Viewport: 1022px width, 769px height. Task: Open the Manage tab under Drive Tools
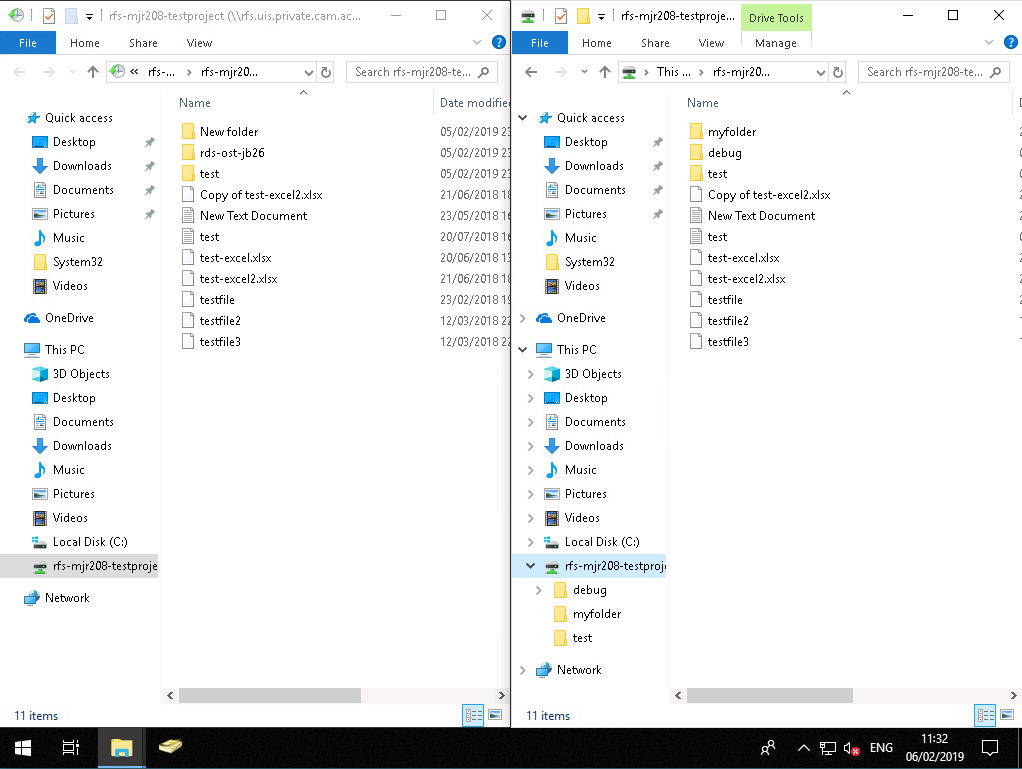776,43
